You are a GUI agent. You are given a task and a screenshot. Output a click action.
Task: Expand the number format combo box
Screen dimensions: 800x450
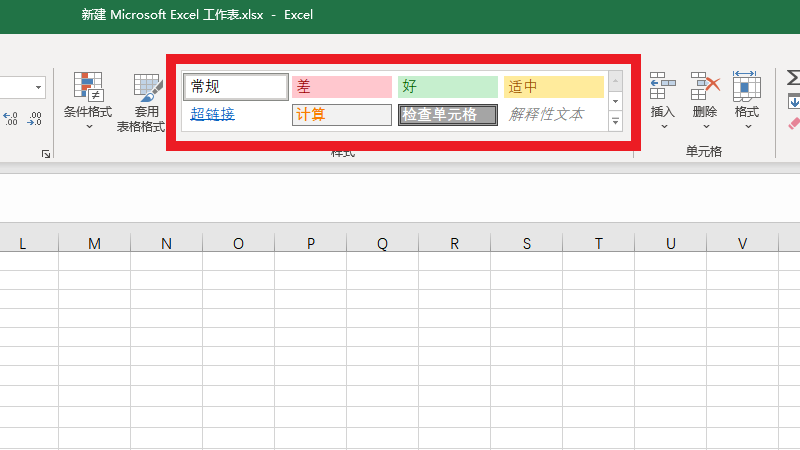tap(39, 88)
